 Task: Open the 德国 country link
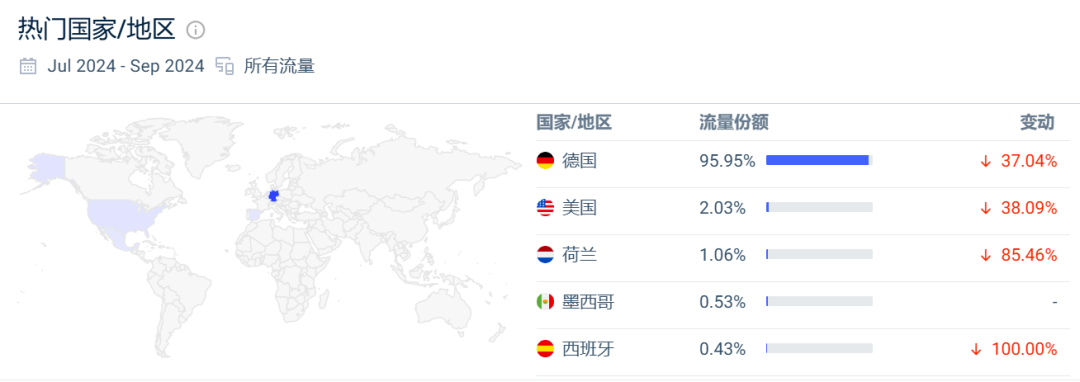[579, 160]
